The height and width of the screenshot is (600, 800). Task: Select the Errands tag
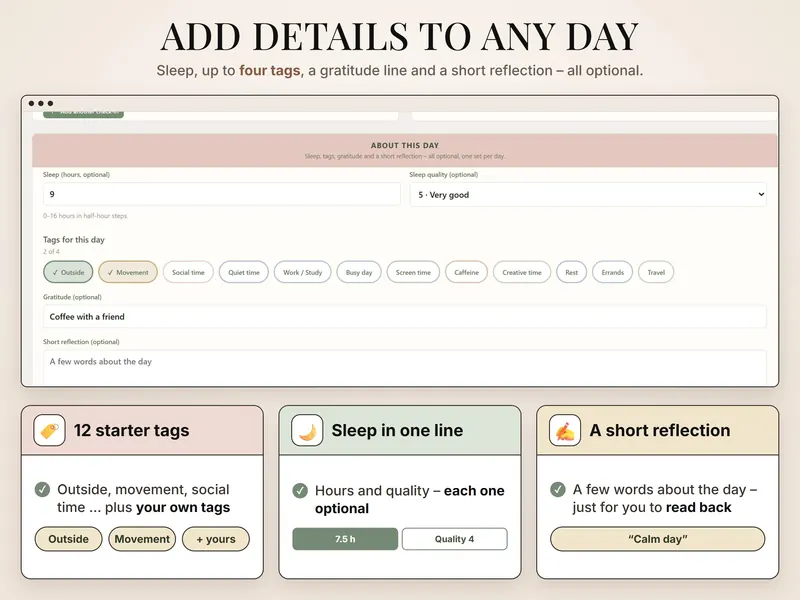(612, 272)
